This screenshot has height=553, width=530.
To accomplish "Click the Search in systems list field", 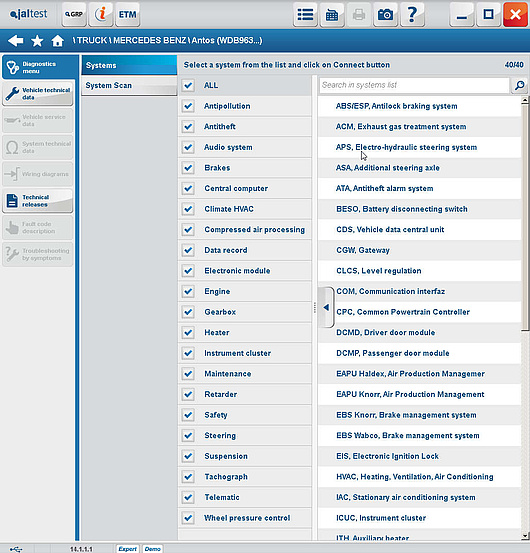I will coord(414,85).
